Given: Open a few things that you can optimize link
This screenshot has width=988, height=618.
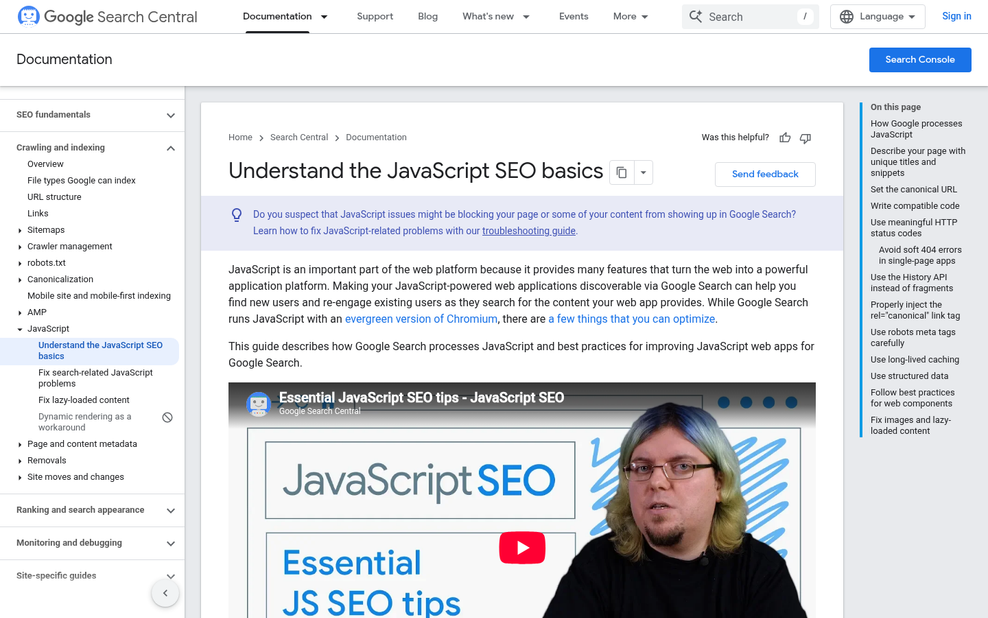Looking at the screenshot, I should (x=631, y=319).
